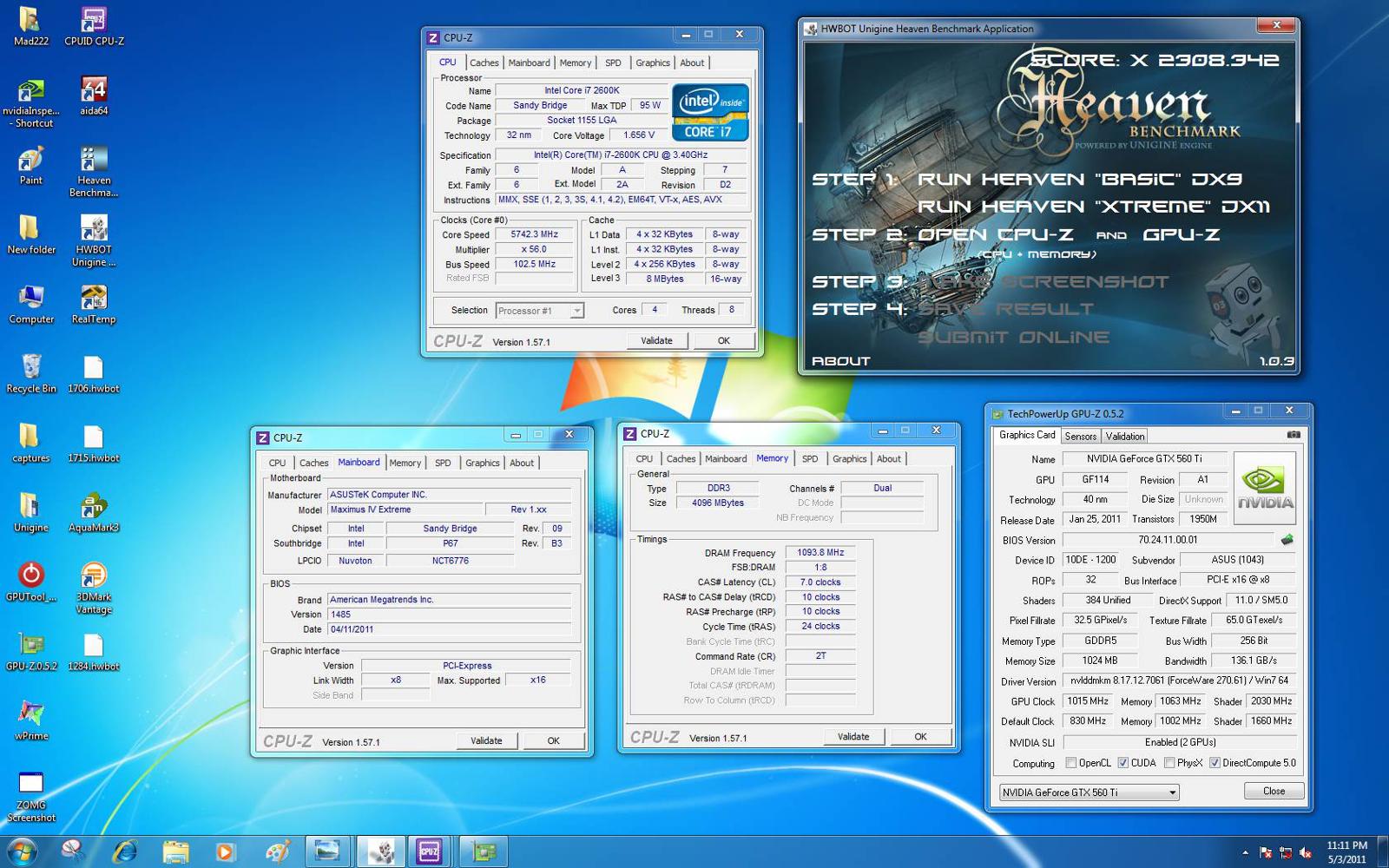Open HWBOT Unigine desktop shortcut
The height and width of the screenshot is (868, 1389).
tap(94, 240)
